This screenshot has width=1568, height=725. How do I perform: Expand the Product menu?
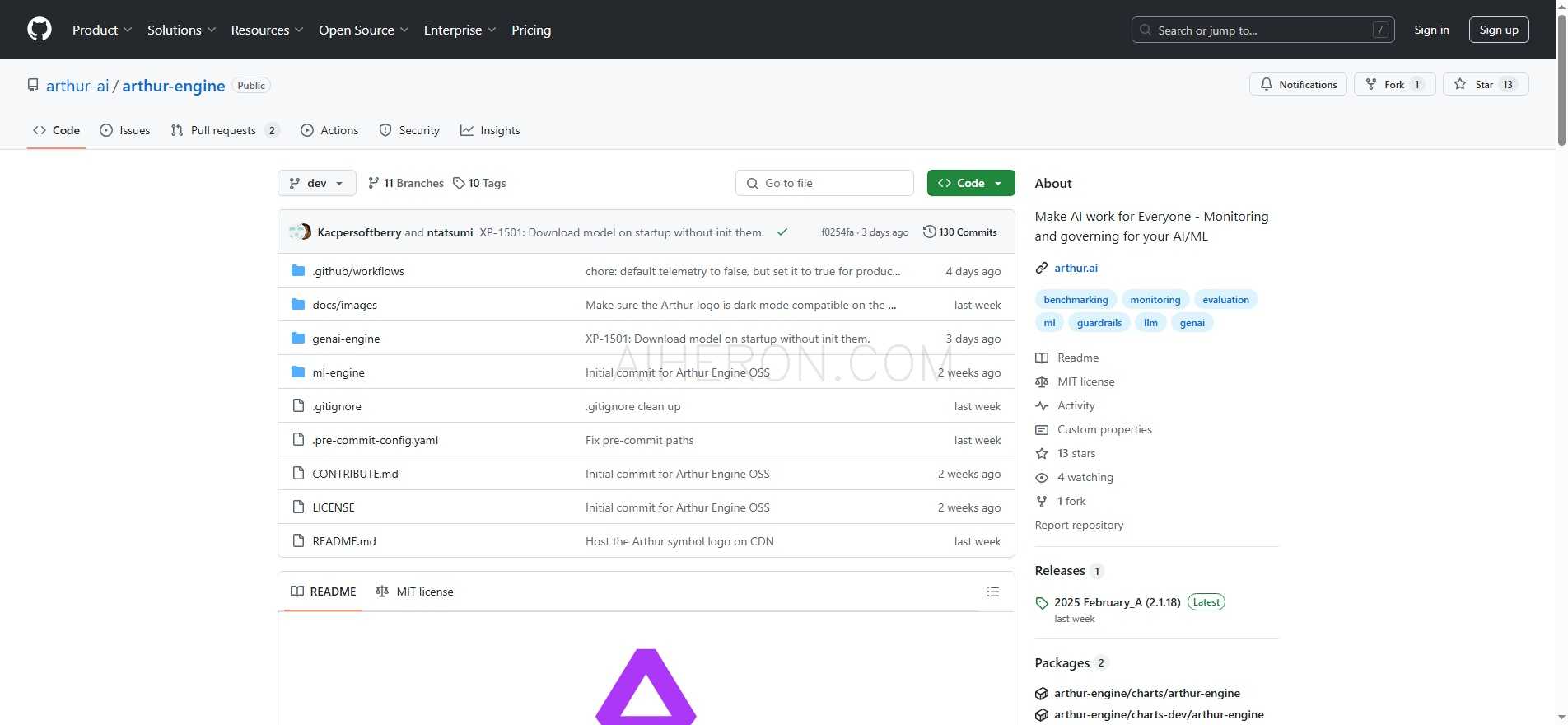pos(102,30)
